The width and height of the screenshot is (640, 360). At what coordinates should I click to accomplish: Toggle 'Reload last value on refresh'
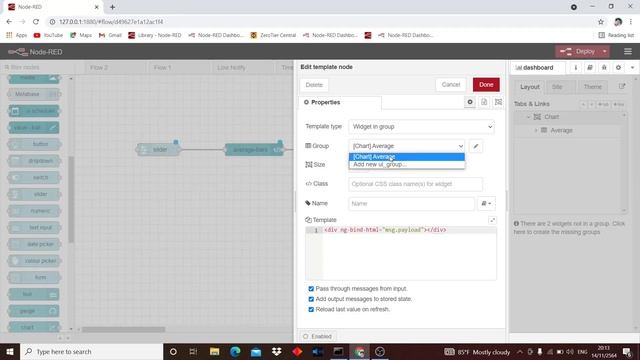pos(311,309)
